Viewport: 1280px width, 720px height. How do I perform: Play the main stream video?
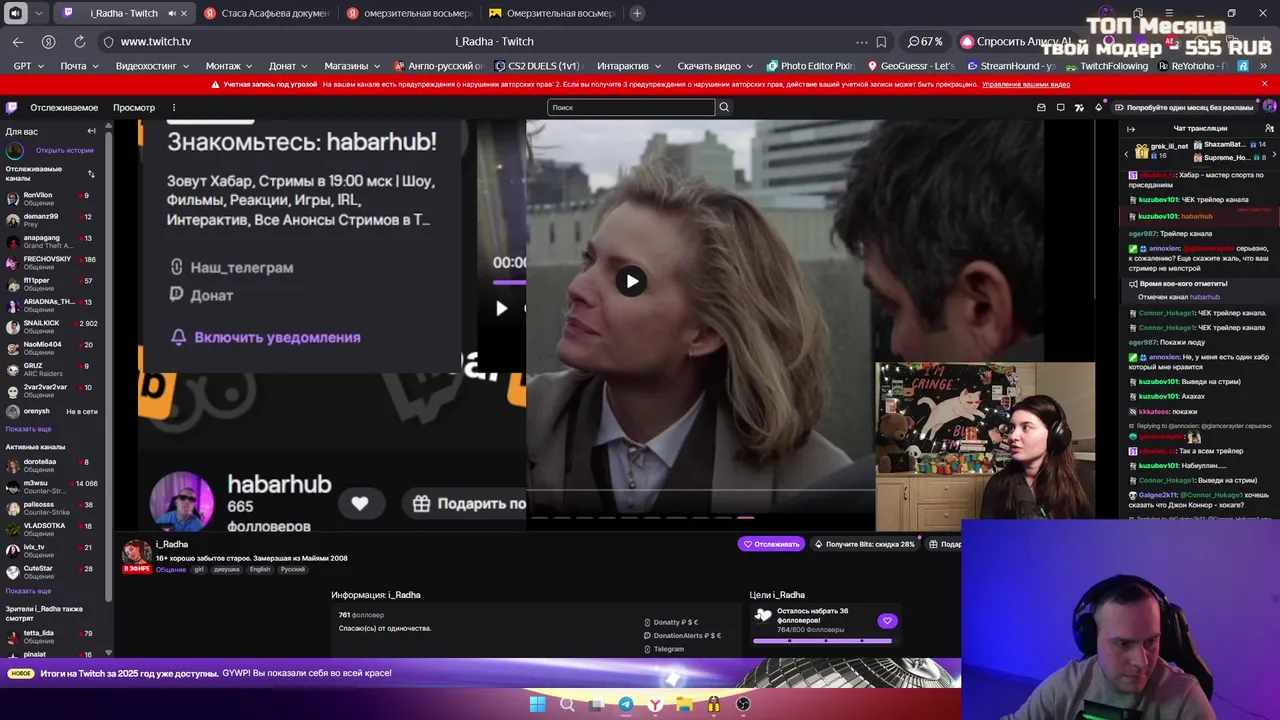click(632, 282)
